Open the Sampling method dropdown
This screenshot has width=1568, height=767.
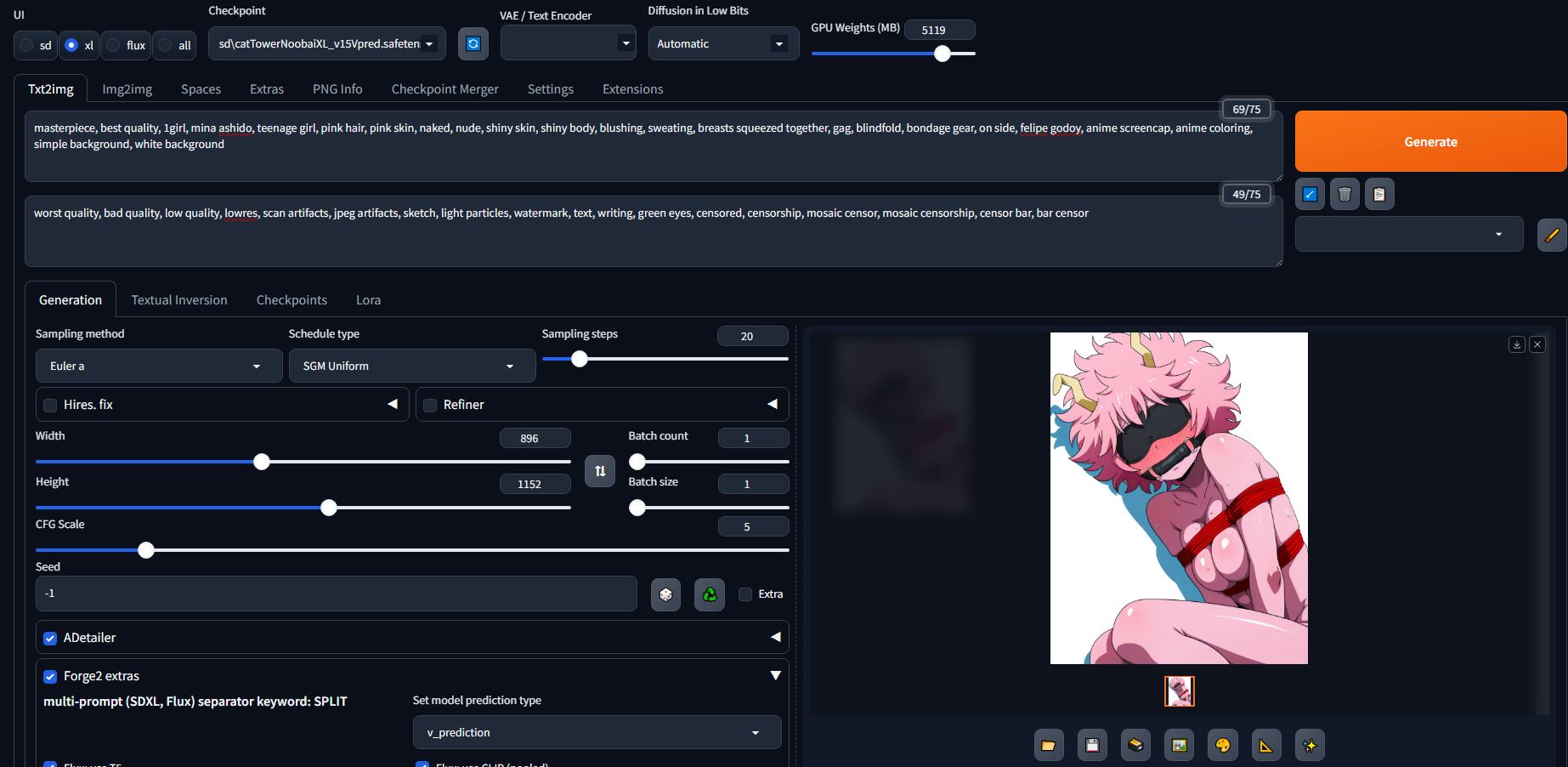tap(159, 366)
